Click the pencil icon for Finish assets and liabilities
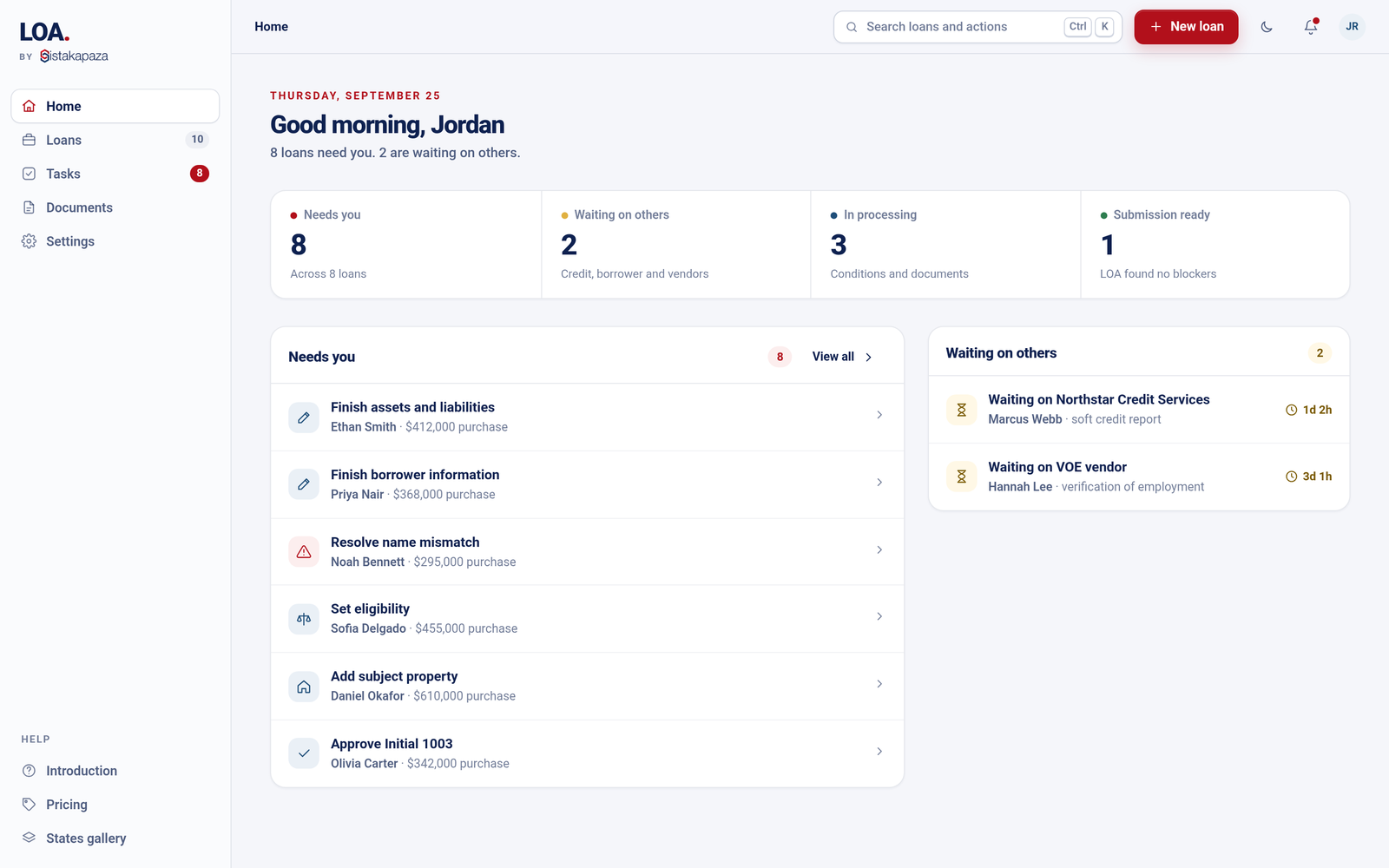 (304, 418)
